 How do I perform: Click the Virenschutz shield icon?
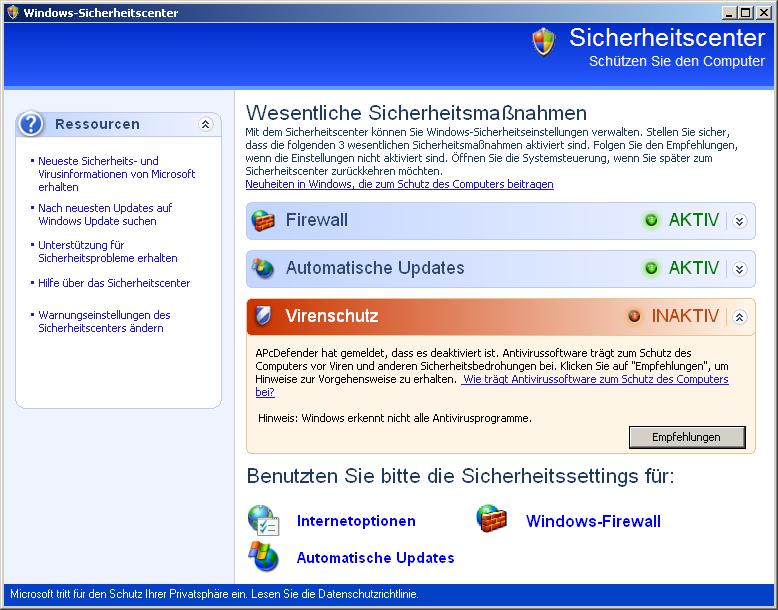[263, 315]
